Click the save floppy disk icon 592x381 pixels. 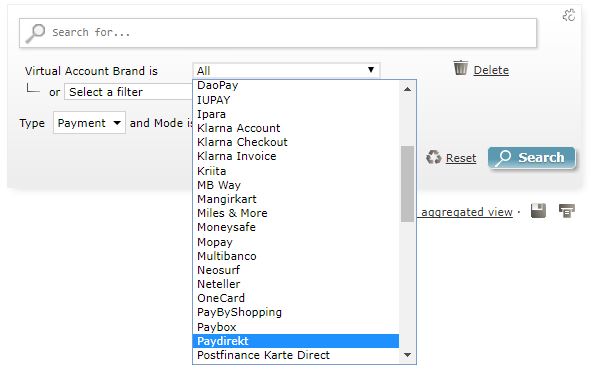tap(538, 211)
